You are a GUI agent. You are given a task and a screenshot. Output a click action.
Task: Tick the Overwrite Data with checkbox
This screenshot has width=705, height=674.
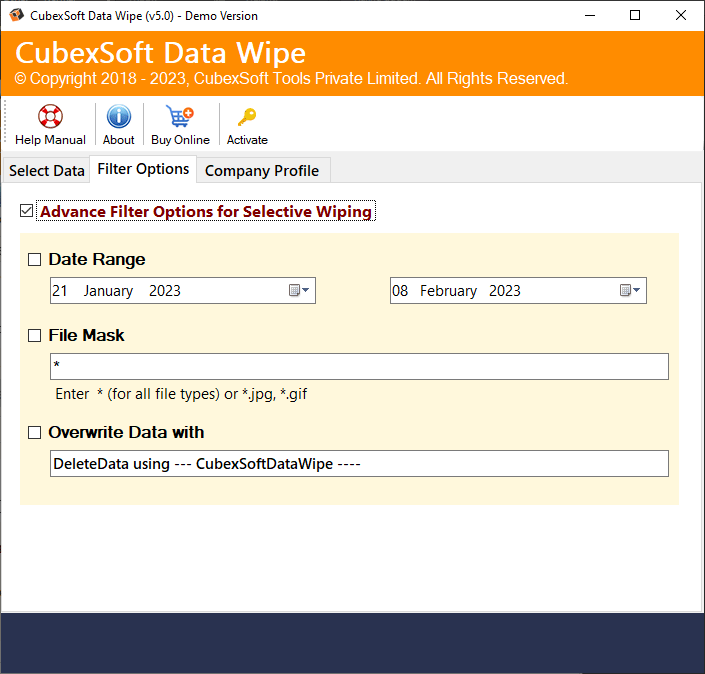coord(35,433)
